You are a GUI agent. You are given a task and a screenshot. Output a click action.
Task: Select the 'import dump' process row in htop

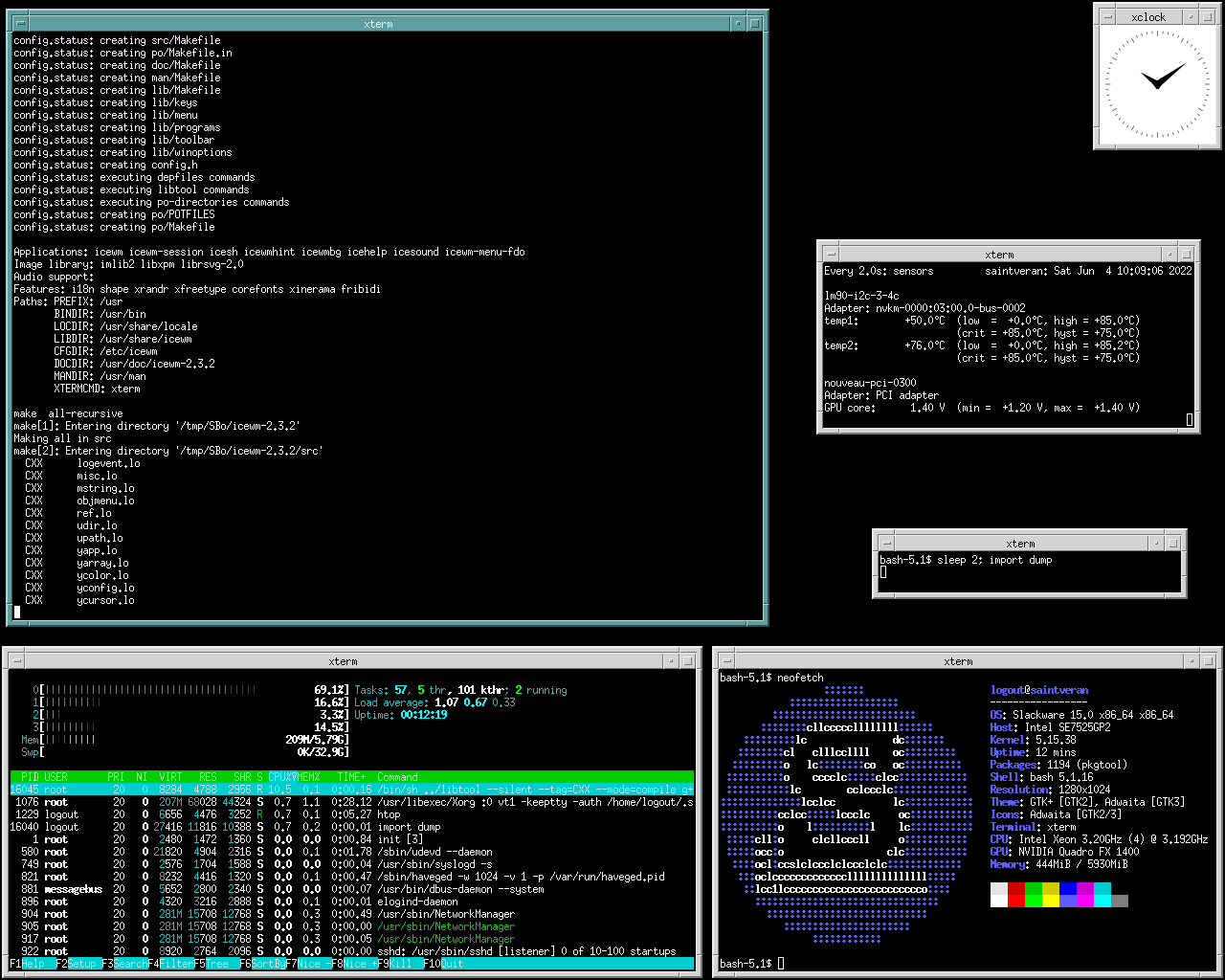tap(352, 827)
